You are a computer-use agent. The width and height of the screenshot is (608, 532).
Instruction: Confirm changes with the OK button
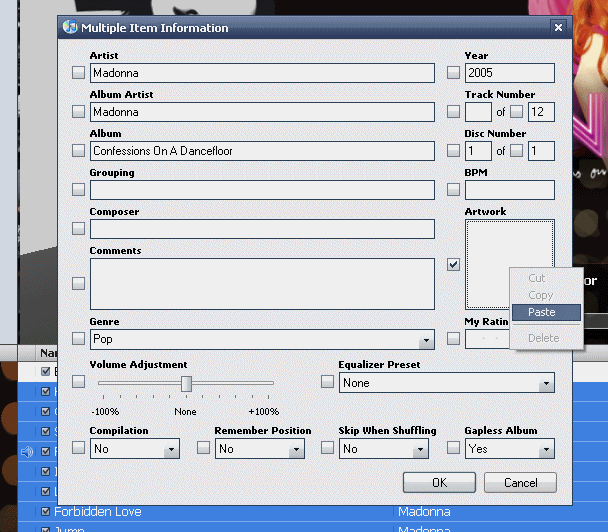click(439, 482)
